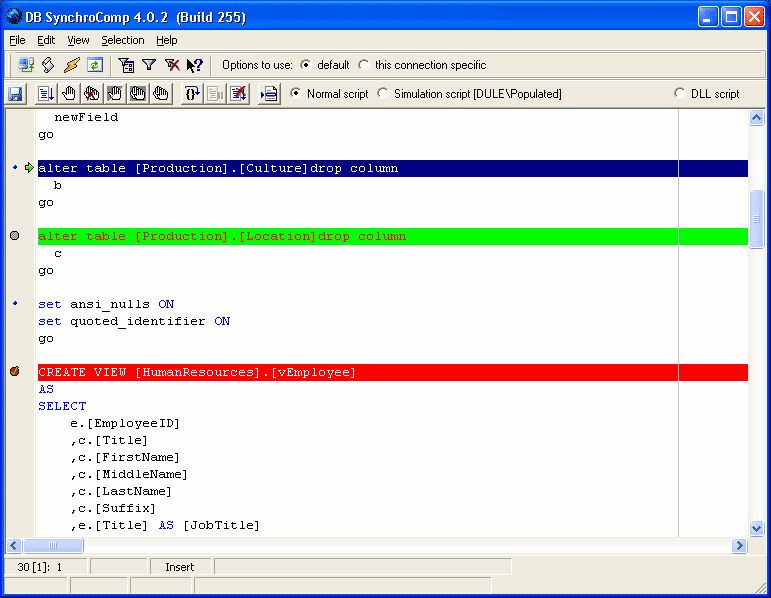This screenshot has height=598, width=771.
Task: Click the DB SynchroComp title bar globe icon
Action: click(14, 16)
